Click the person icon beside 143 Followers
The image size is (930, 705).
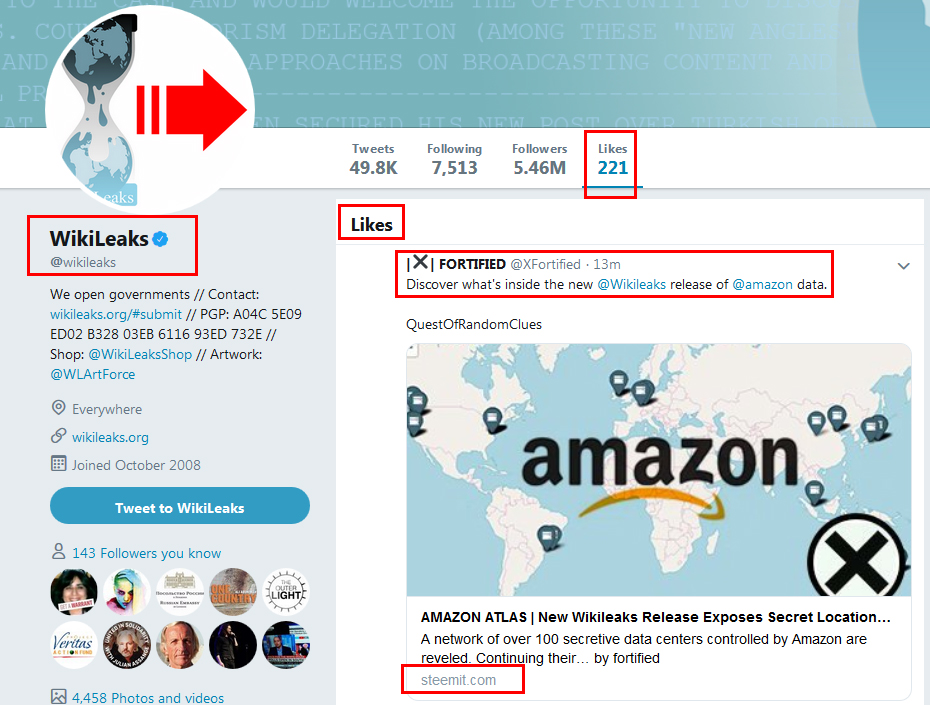tap(58, 551)
